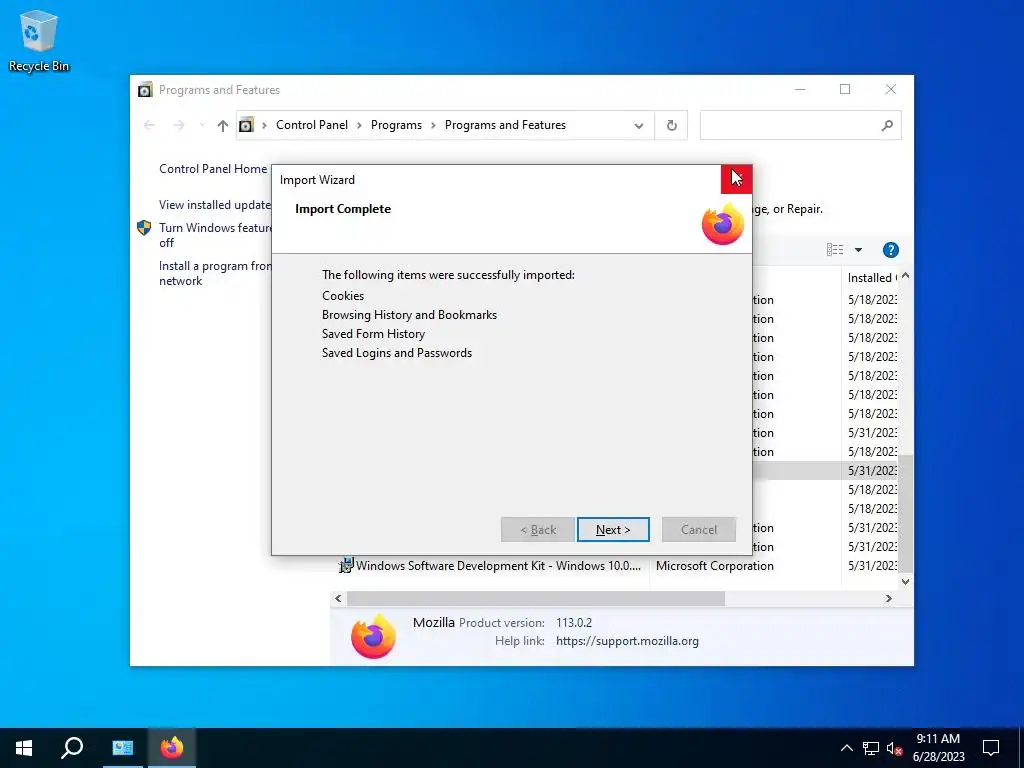Open clock showing 9:11 AM
Viewport: 1024px width, 768px height.
point(938,748)
